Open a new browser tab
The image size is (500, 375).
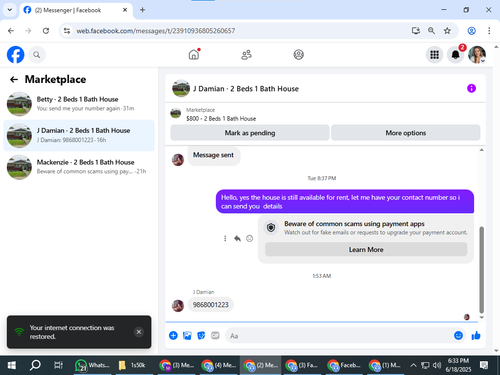(142, 10)
